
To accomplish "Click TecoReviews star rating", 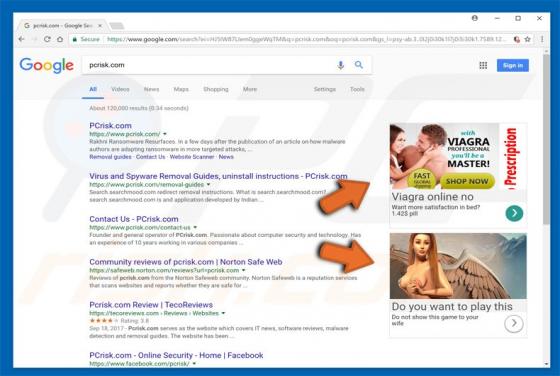I will point(103,321).
